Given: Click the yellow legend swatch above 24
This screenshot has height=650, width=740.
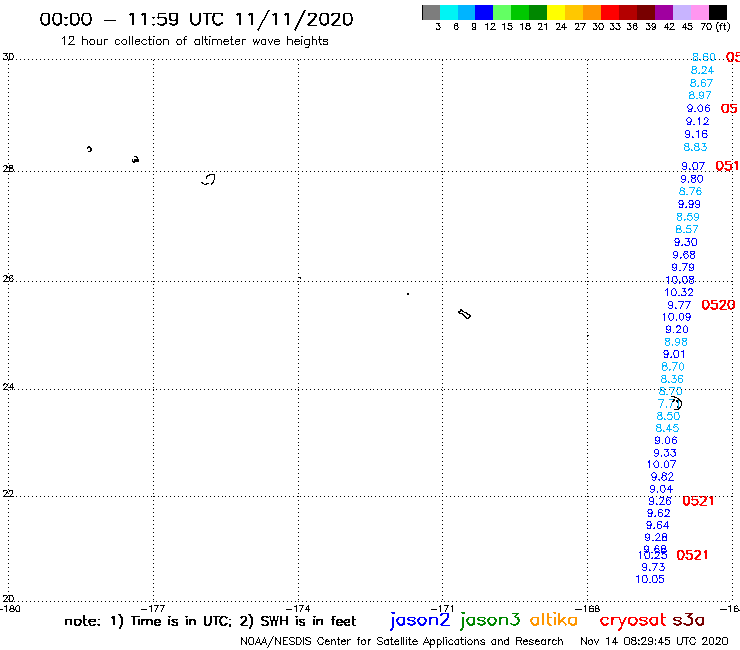Looking at the screenshot, I should (556, 12).
